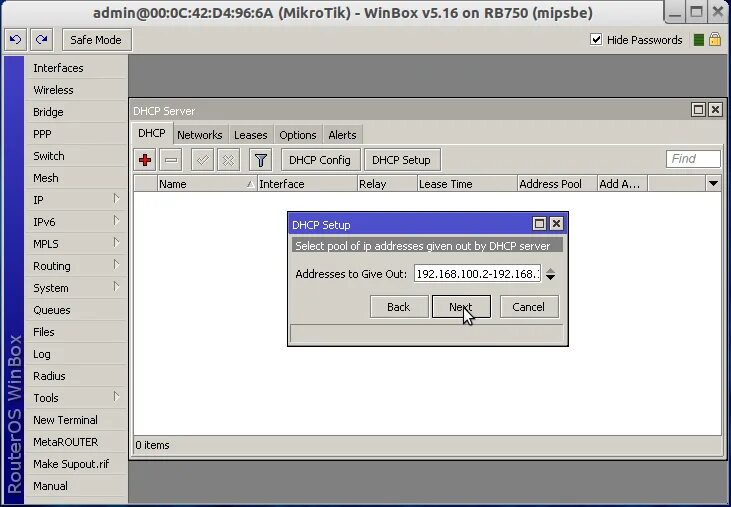Click the minus remove icon
731x507 pixels.
[x=171, y=160]
